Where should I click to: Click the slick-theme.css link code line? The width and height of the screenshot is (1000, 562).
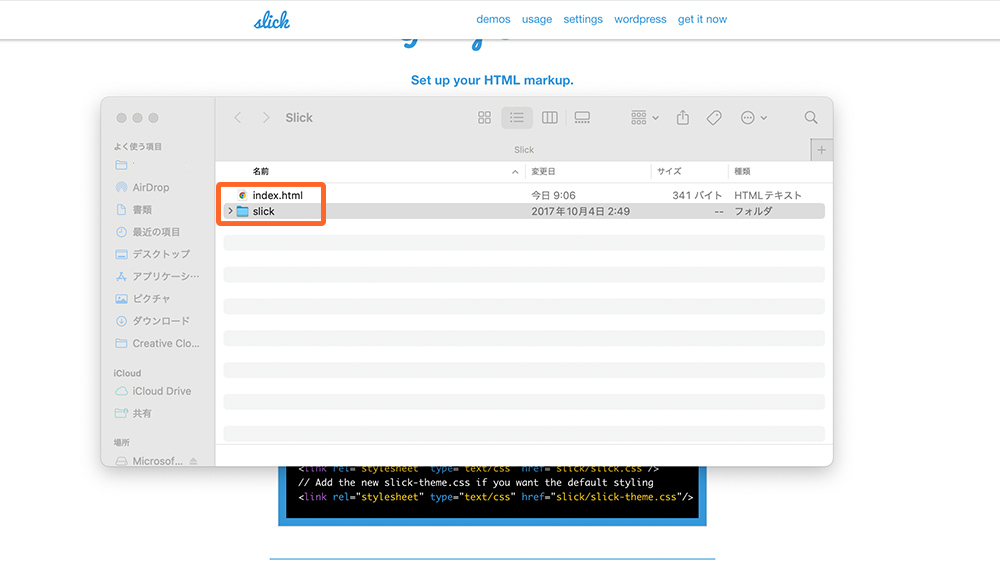coord(496,497)
